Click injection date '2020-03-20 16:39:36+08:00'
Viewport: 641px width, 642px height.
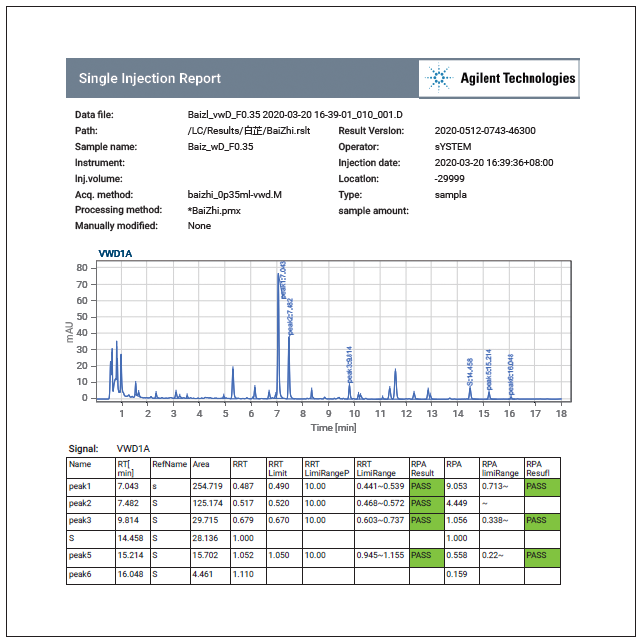(x=494, y=163)
